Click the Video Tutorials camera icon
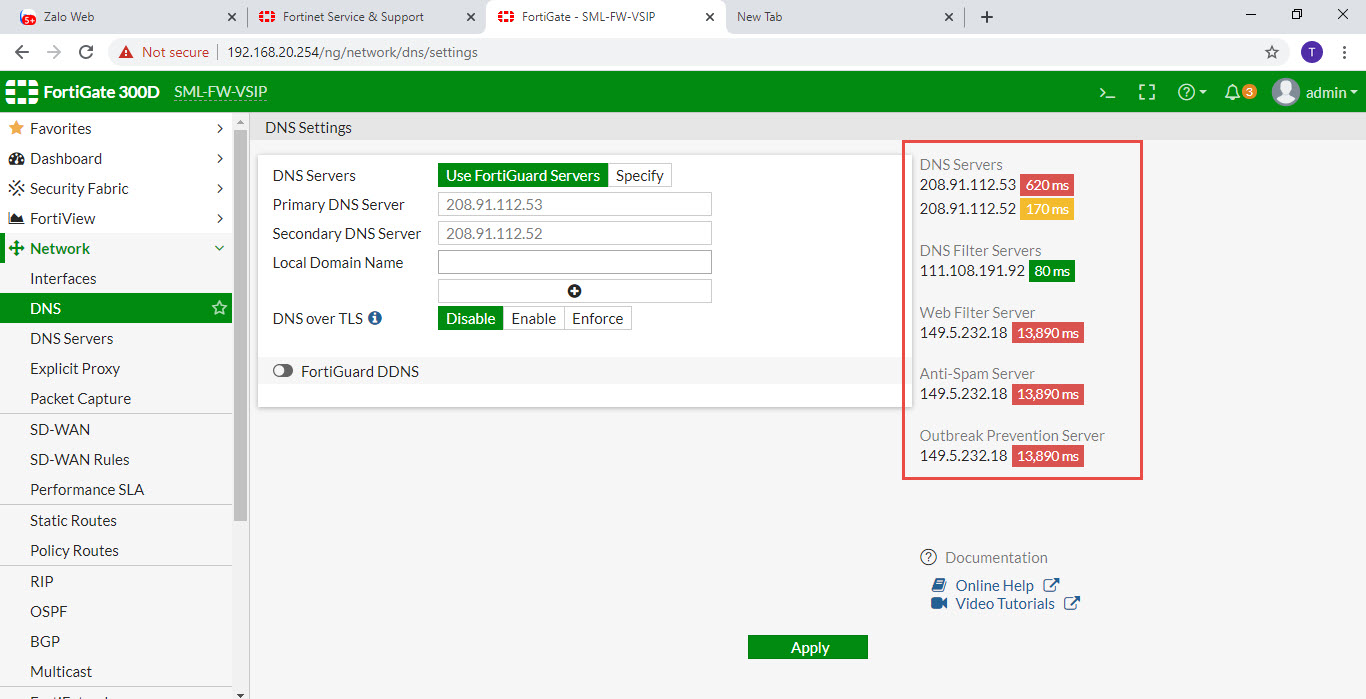1366x699 pixels. [x=939, y=603]
